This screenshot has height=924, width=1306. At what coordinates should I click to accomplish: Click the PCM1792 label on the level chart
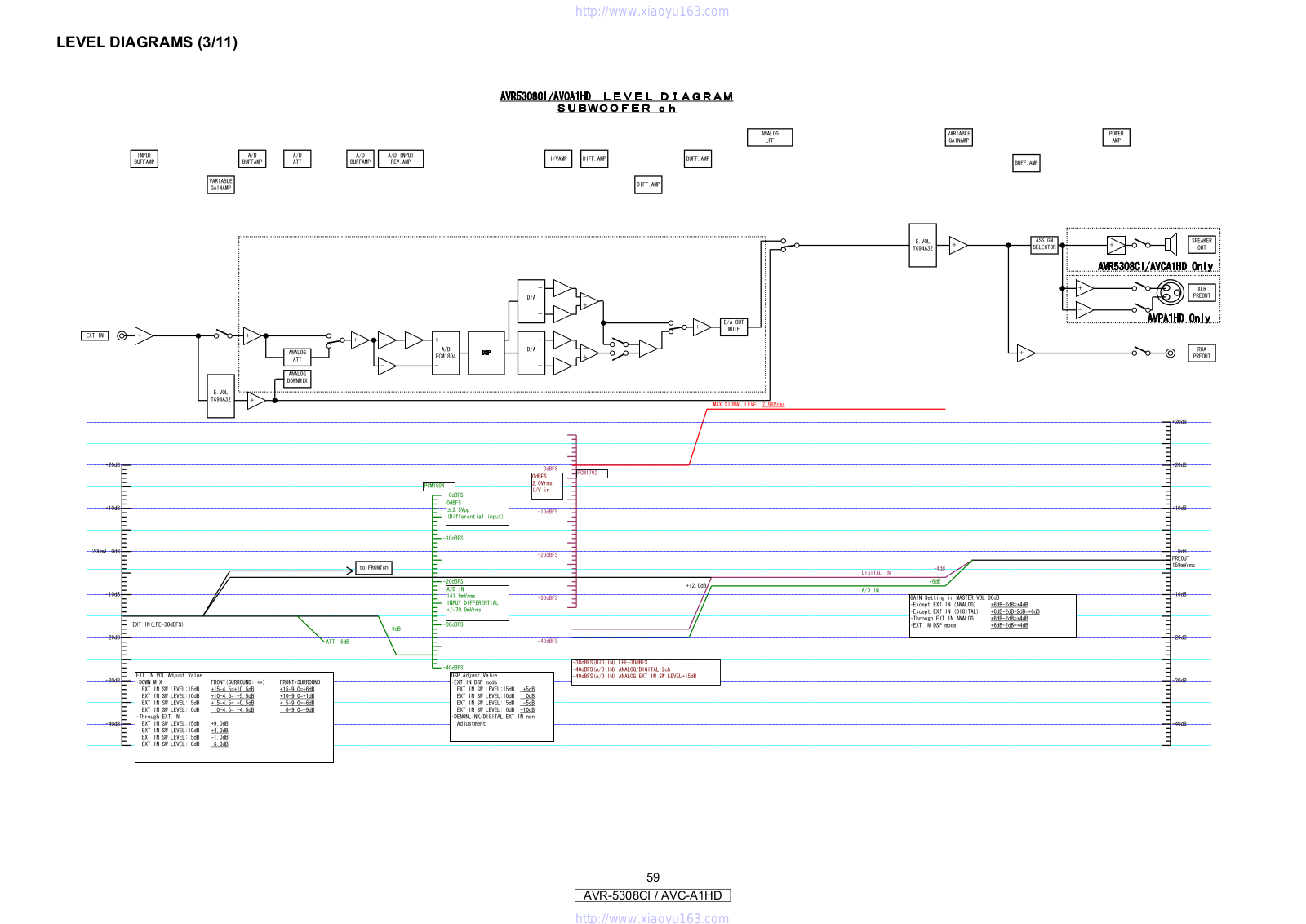coord(592,473)
